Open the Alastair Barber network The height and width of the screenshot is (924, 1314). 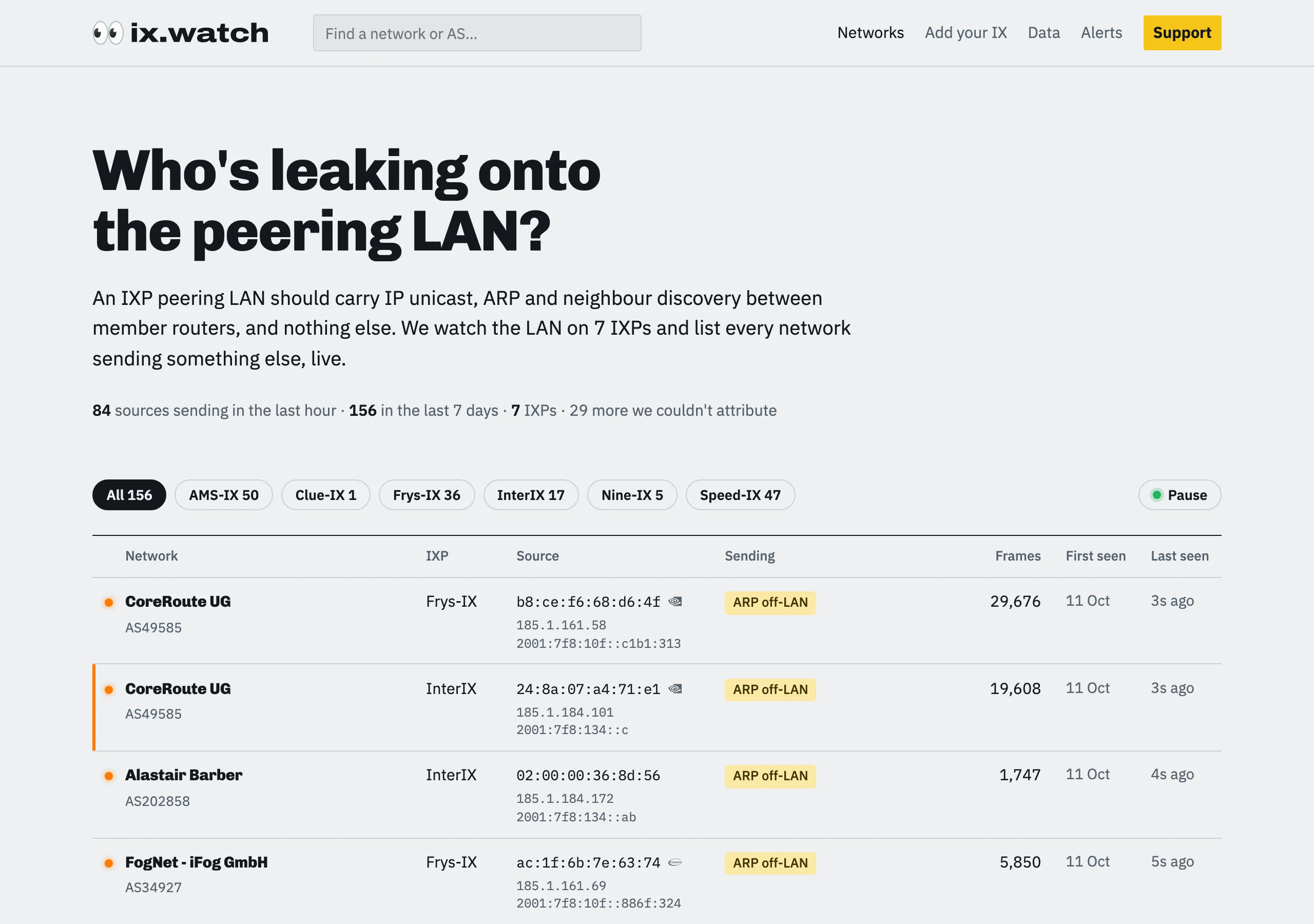point(184,775)
